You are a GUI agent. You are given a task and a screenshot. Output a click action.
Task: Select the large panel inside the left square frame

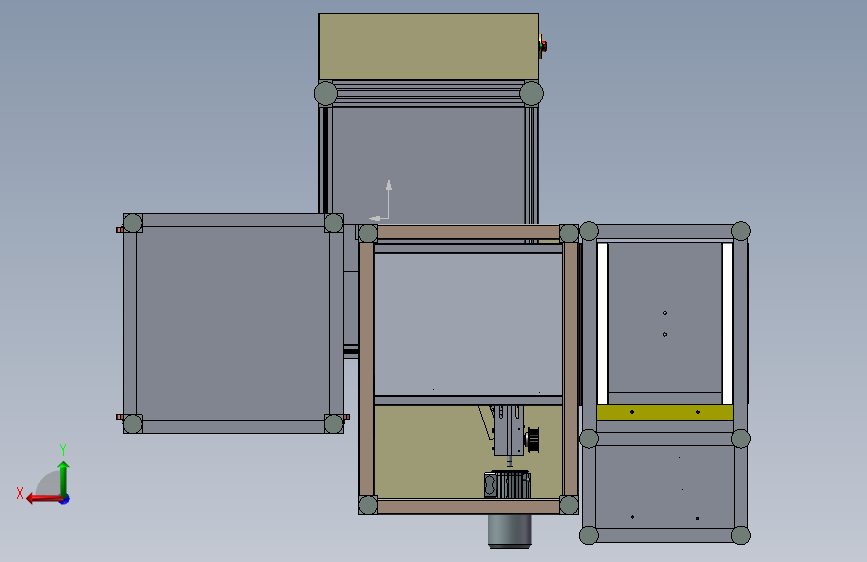tap(233, 323)
